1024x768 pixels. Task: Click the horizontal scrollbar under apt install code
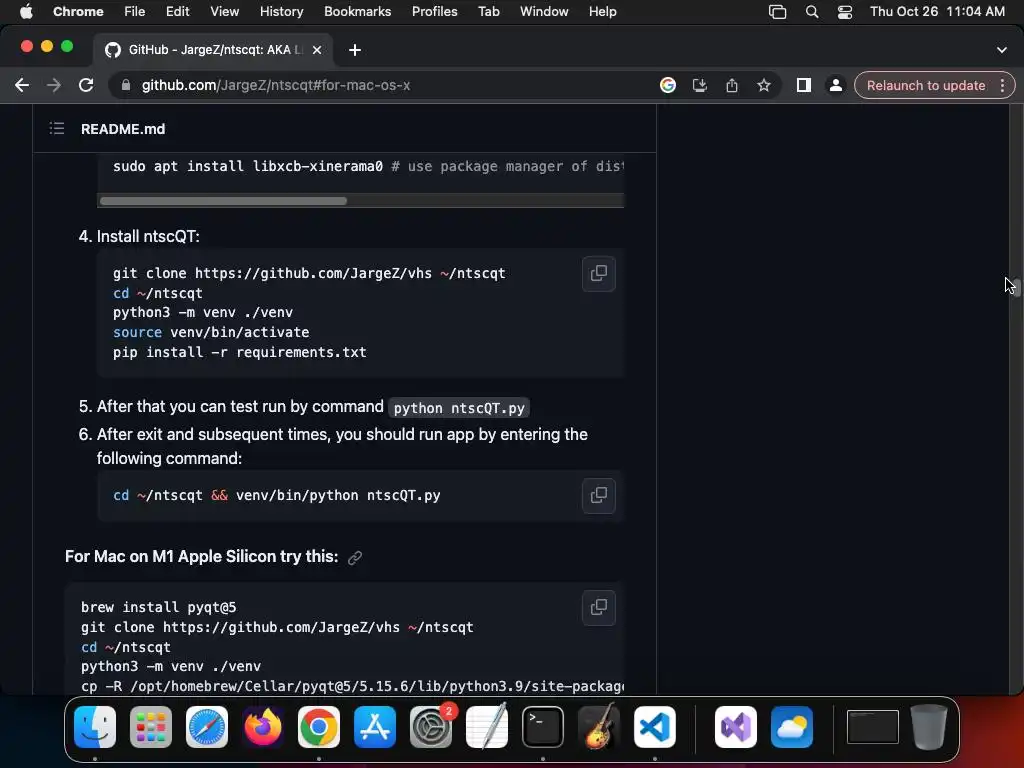(x=223, y=200)
